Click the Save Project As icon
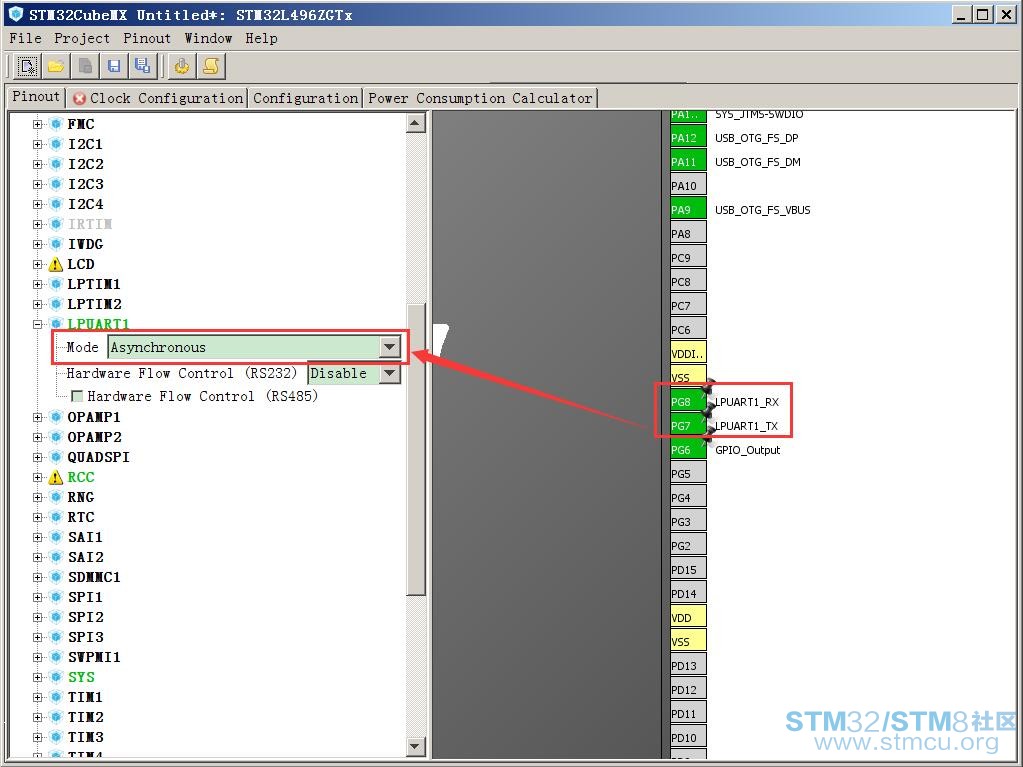The width and height of the screenshot is (1023, 767). [142, 66]
